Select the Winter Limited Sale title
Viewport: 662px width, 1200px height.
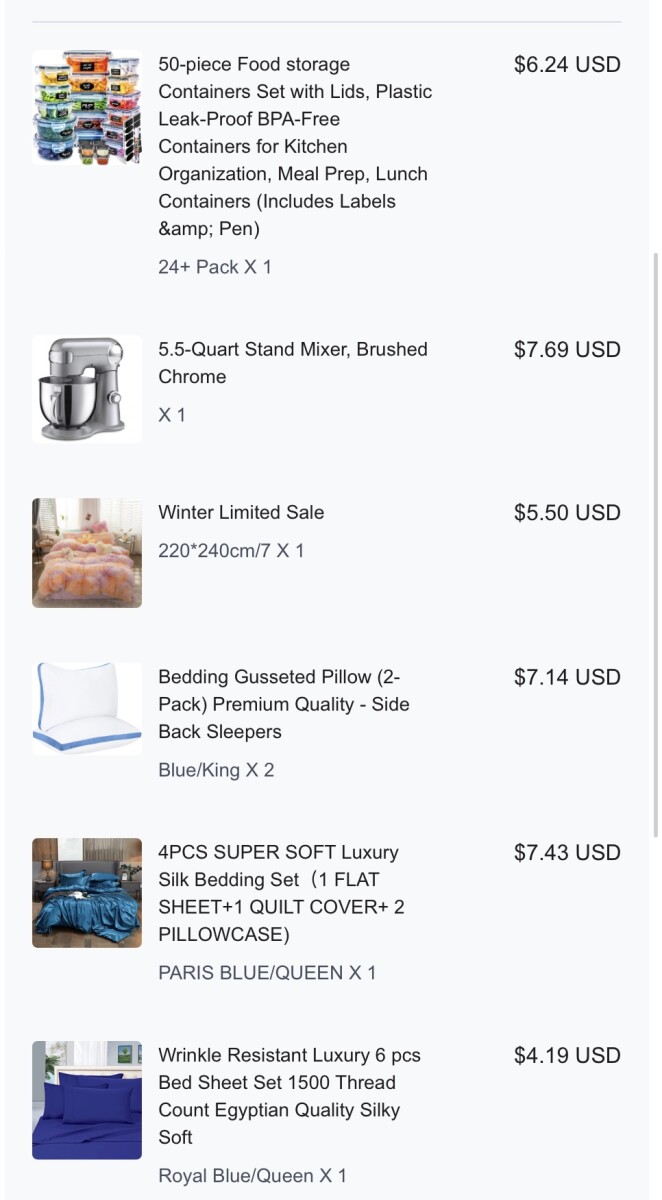241,512
